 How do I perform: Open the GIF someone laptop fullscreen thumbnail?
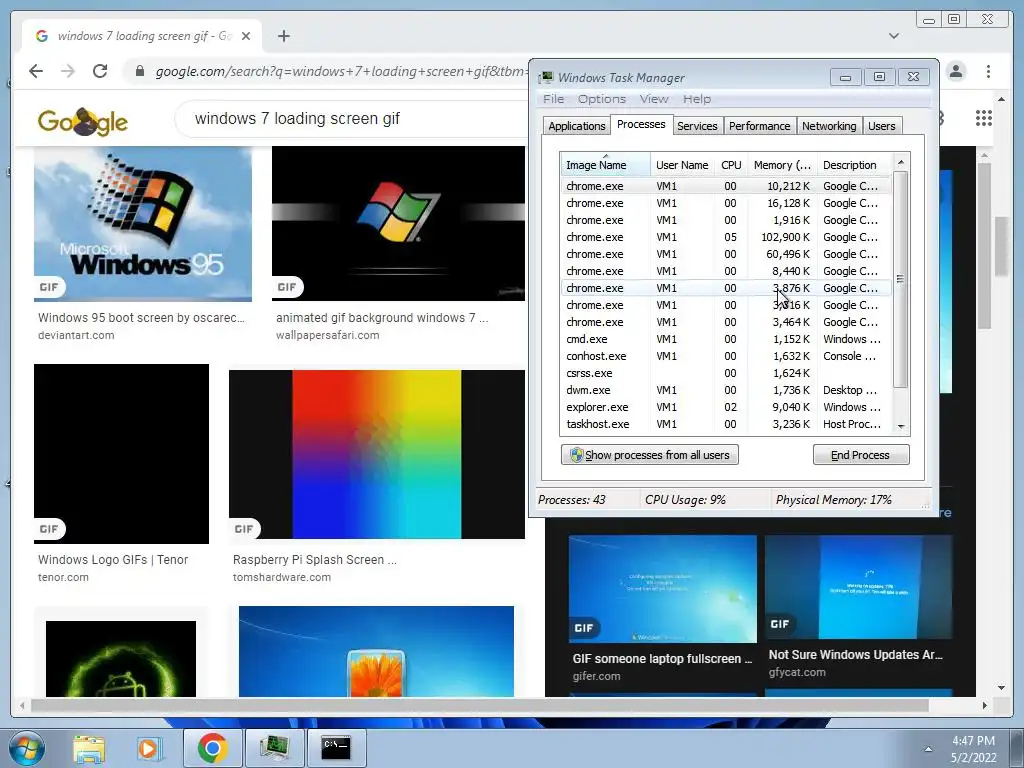pyautogui.click(x=663, y=589)
